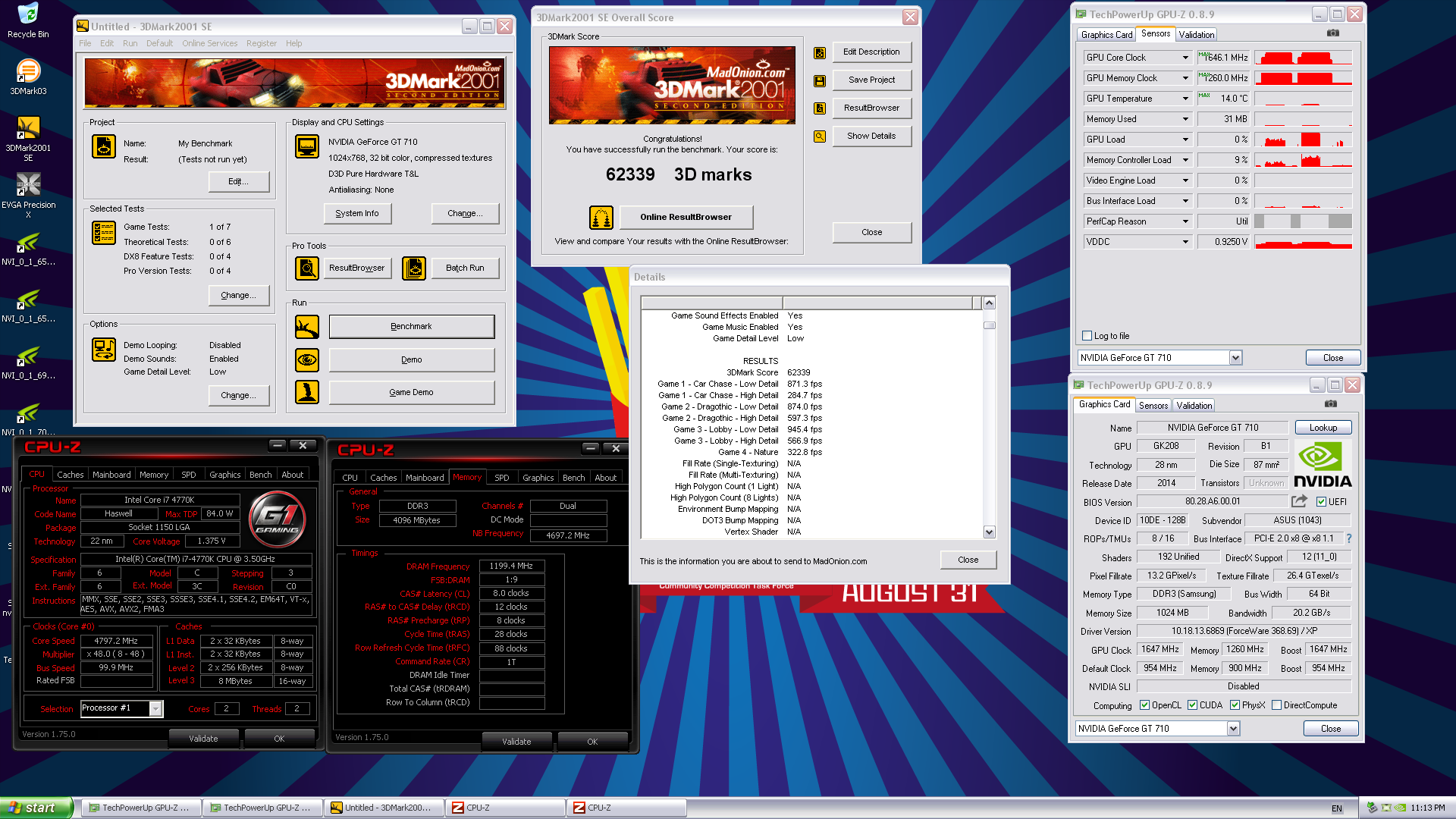
Task: Expand the GPU Temperature sensor dropdown
Action: click(x=1185, y=99)
